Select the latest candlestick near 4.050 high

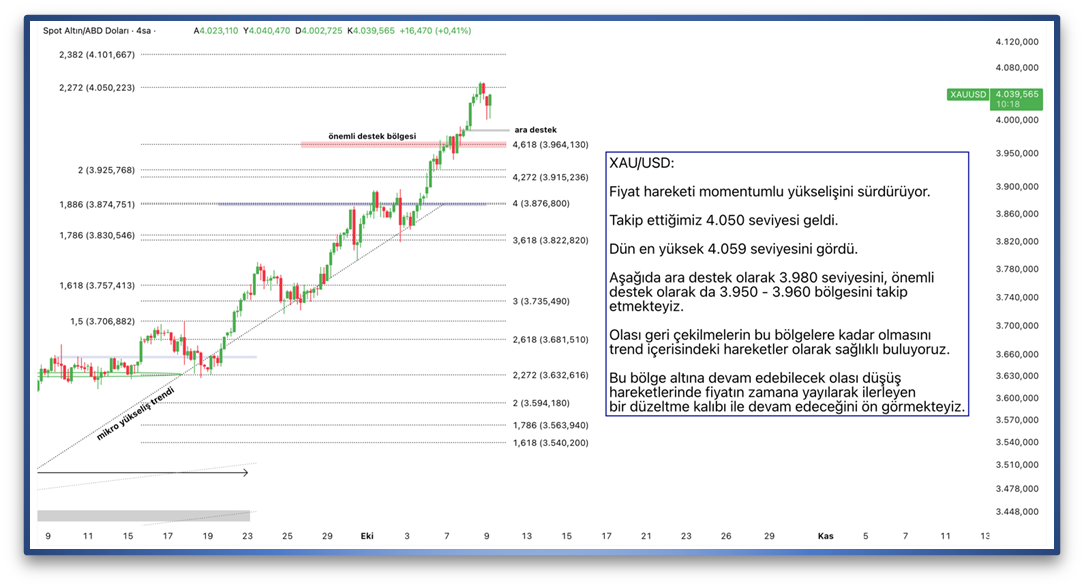tap(490, 98)
